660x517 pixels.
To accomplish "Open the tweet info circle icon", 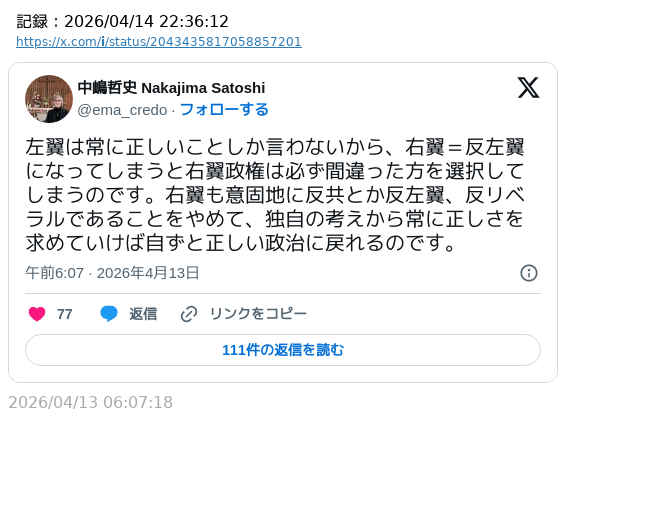I will click(529, 273).
